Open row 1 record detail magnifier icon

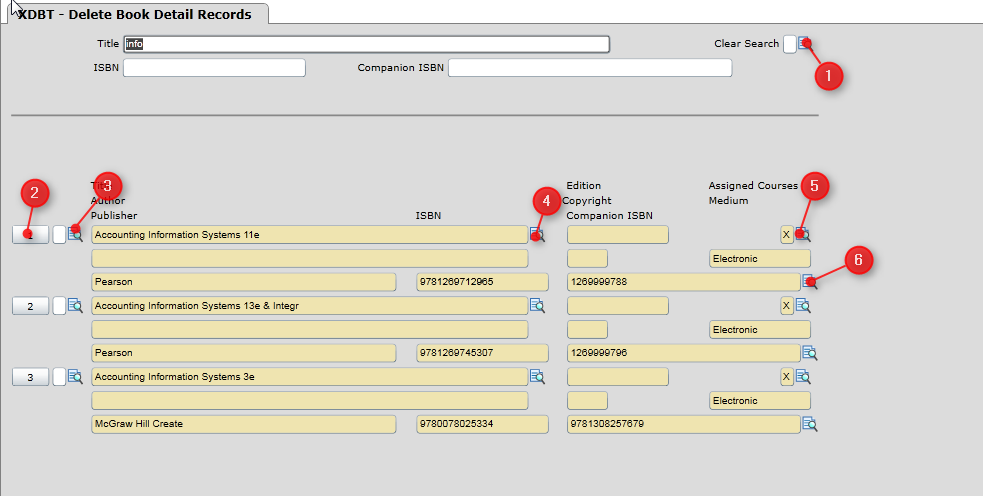click(x=75, y=235)
